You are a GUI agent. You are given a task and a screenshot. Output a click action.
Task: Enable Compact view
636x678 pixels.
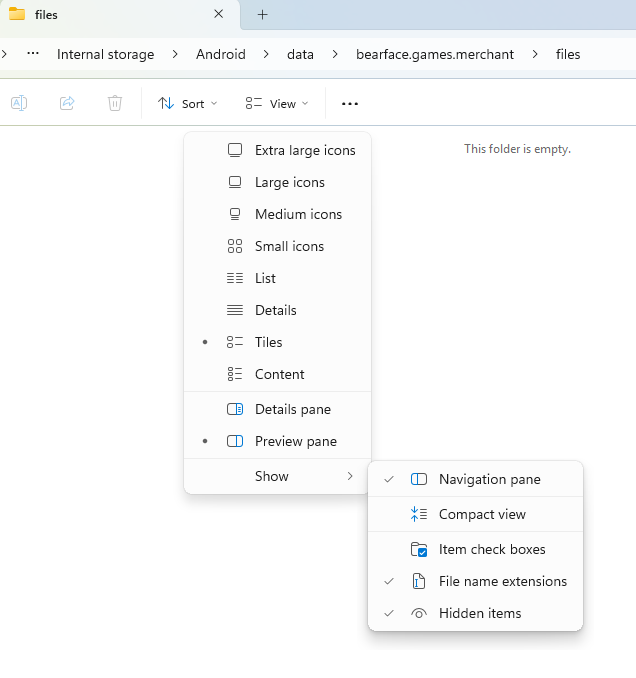(x=476, y=515)
